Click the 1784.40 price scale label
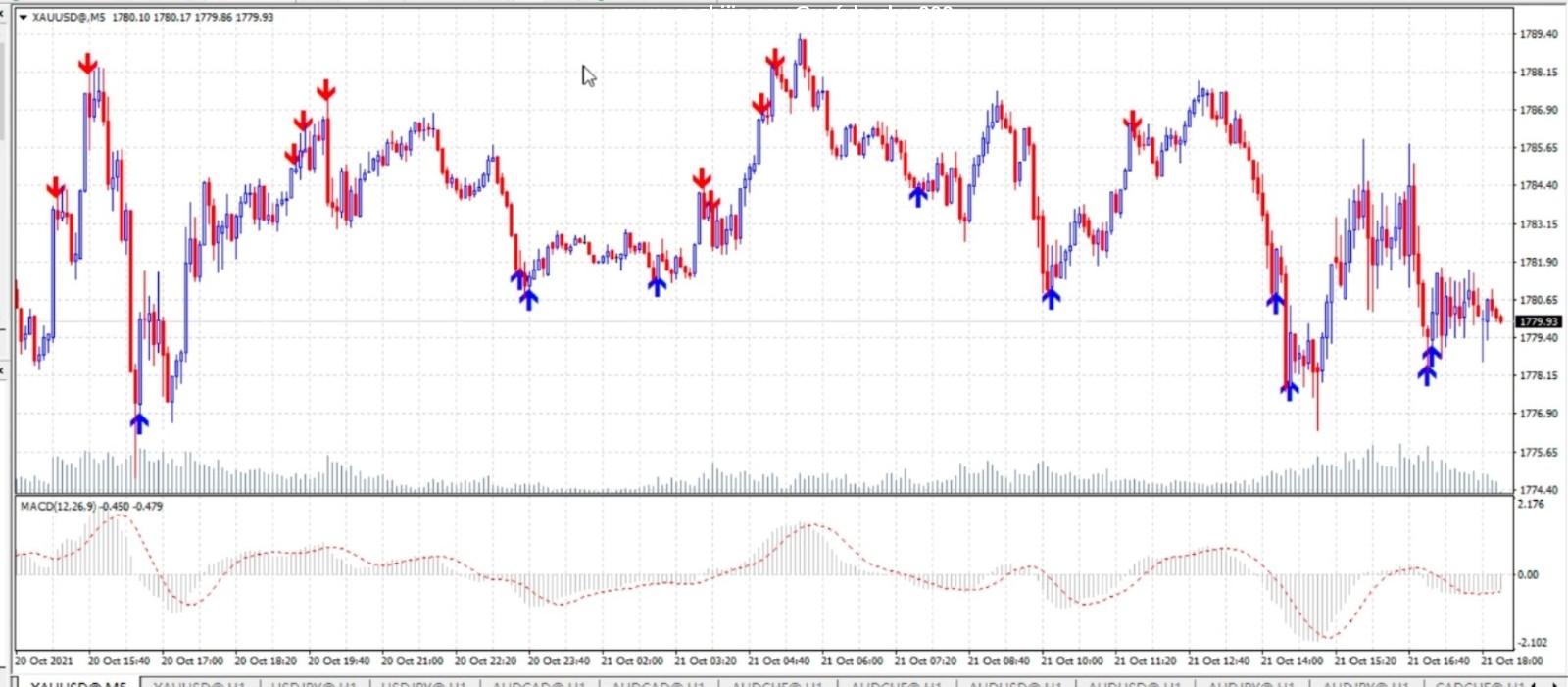Image resolution: width=1568 pixels, height=687 pixels. click(1539, 185)
